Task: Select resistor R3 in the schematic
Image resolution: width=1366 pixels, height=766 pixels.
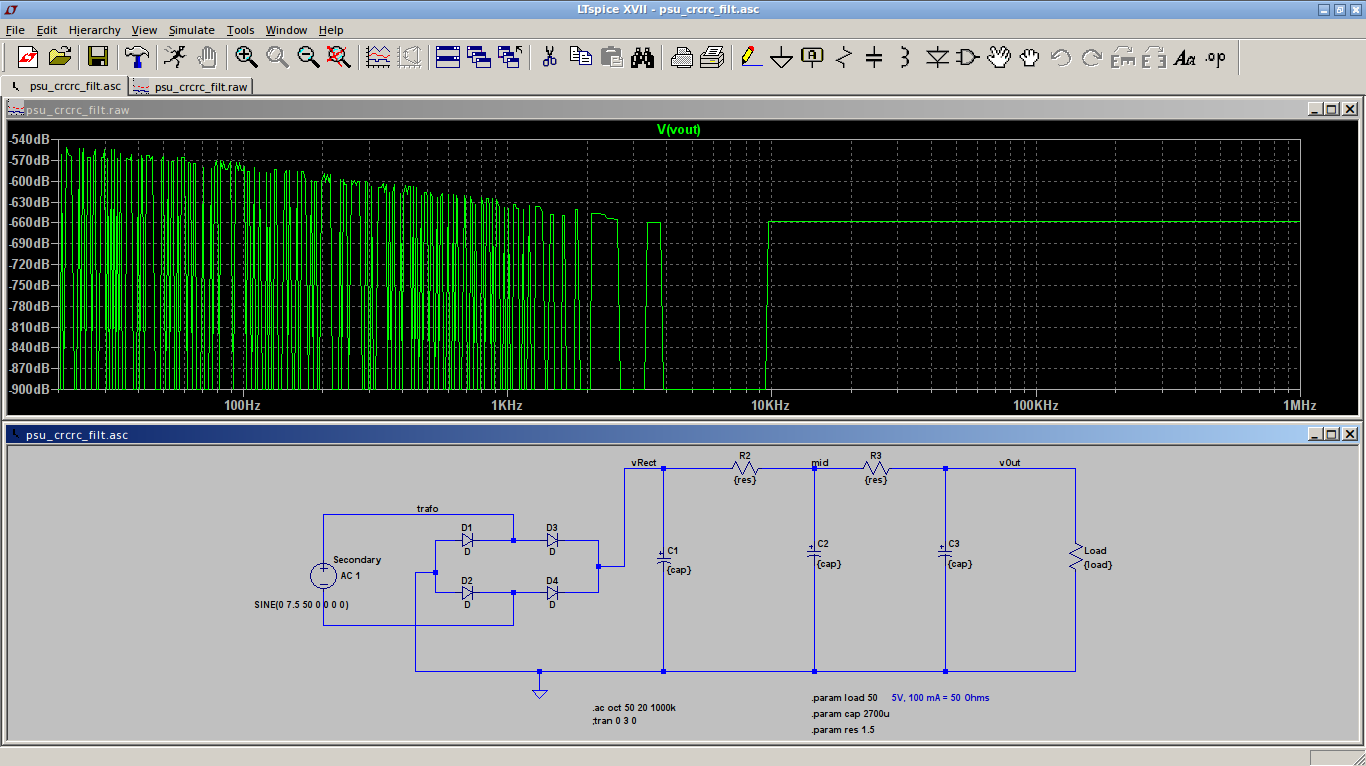Action: coord(876,468)
